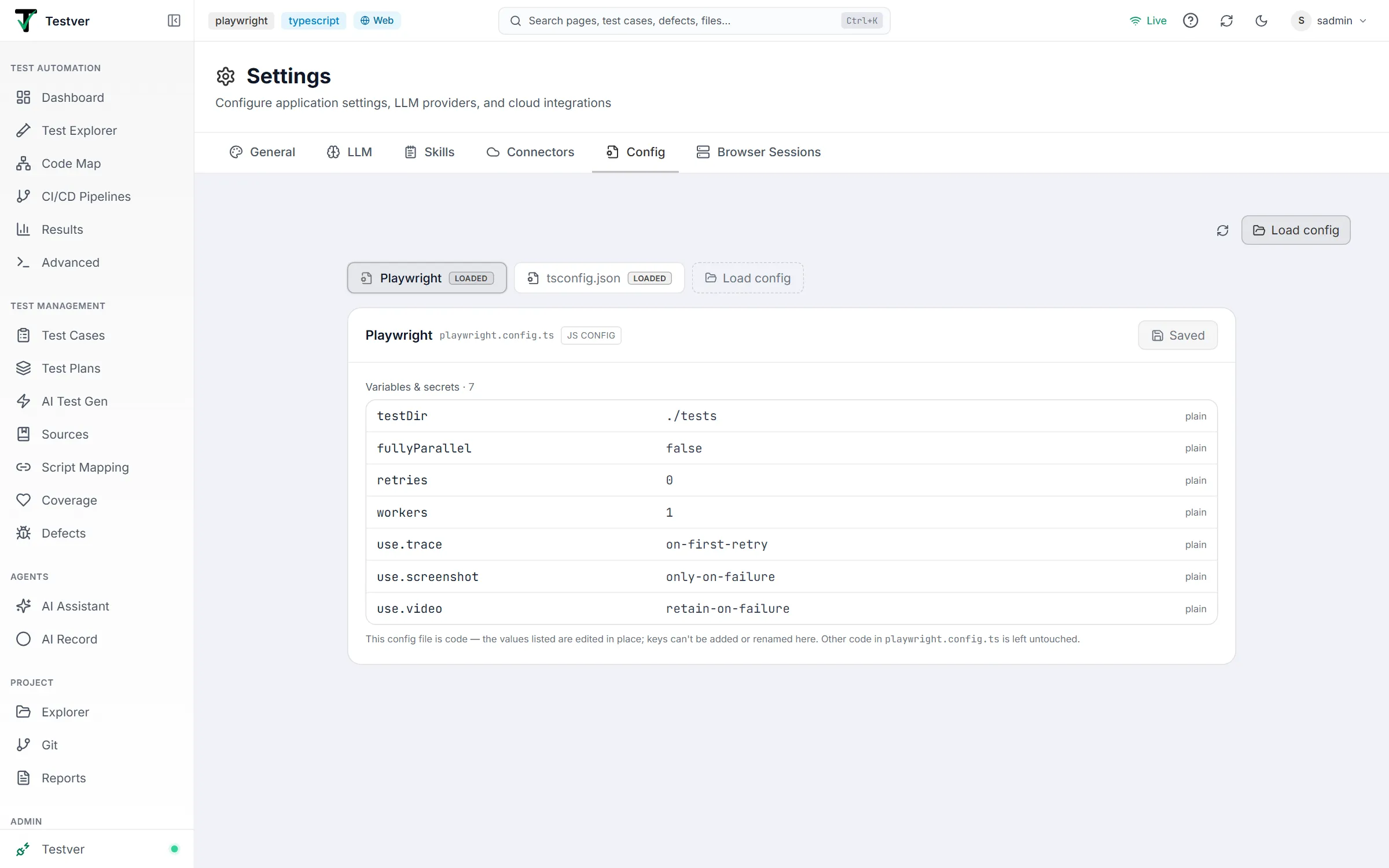
Task: Open project Explorer
Action: [x=97, y=712]
